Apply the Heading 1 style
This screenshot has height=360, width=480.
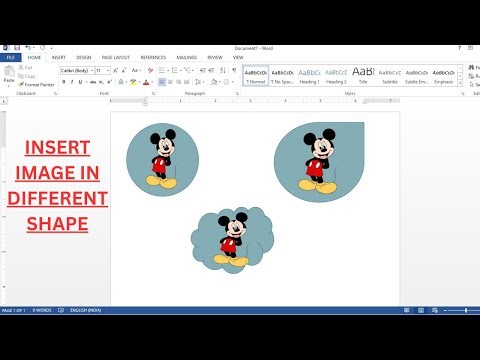(x=309, y=76)
